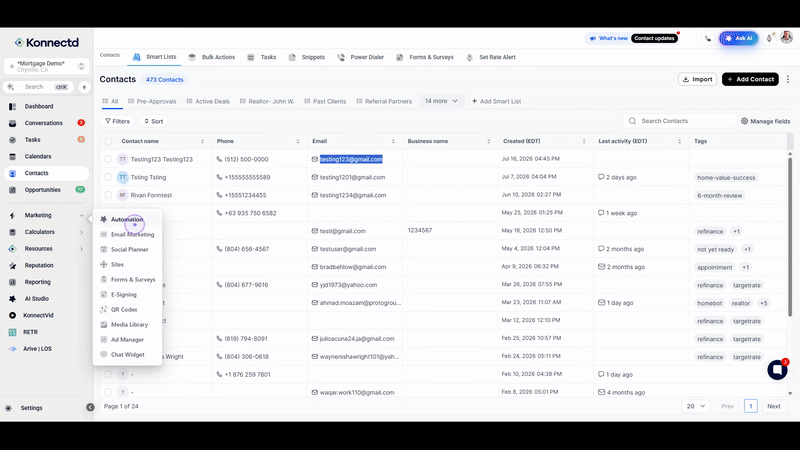
Task: Collapse the sidebar with arrow button
Action: (90, 407)
